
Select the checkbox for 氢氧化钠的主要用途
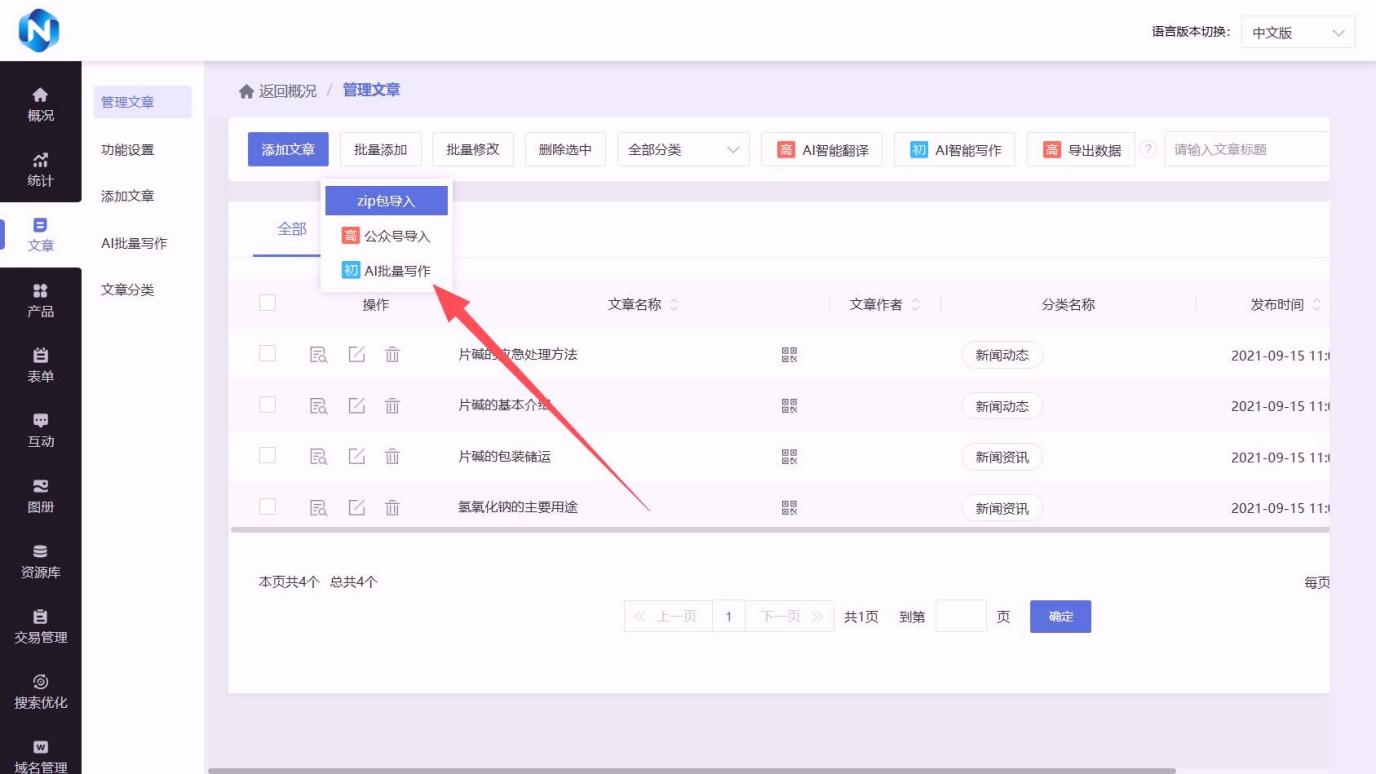267,506
